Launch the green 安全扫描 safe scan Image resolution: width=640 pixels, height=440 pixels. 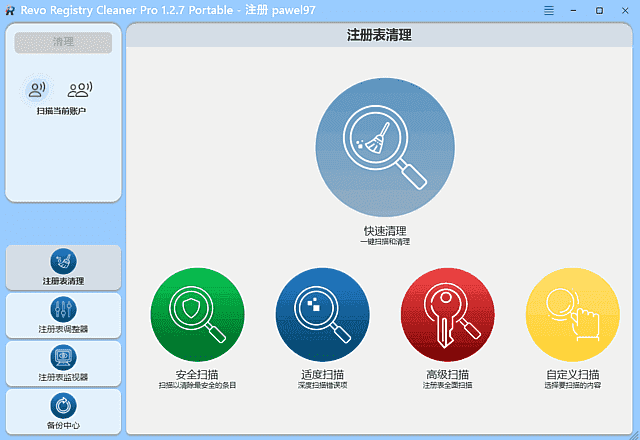(198, 314)
